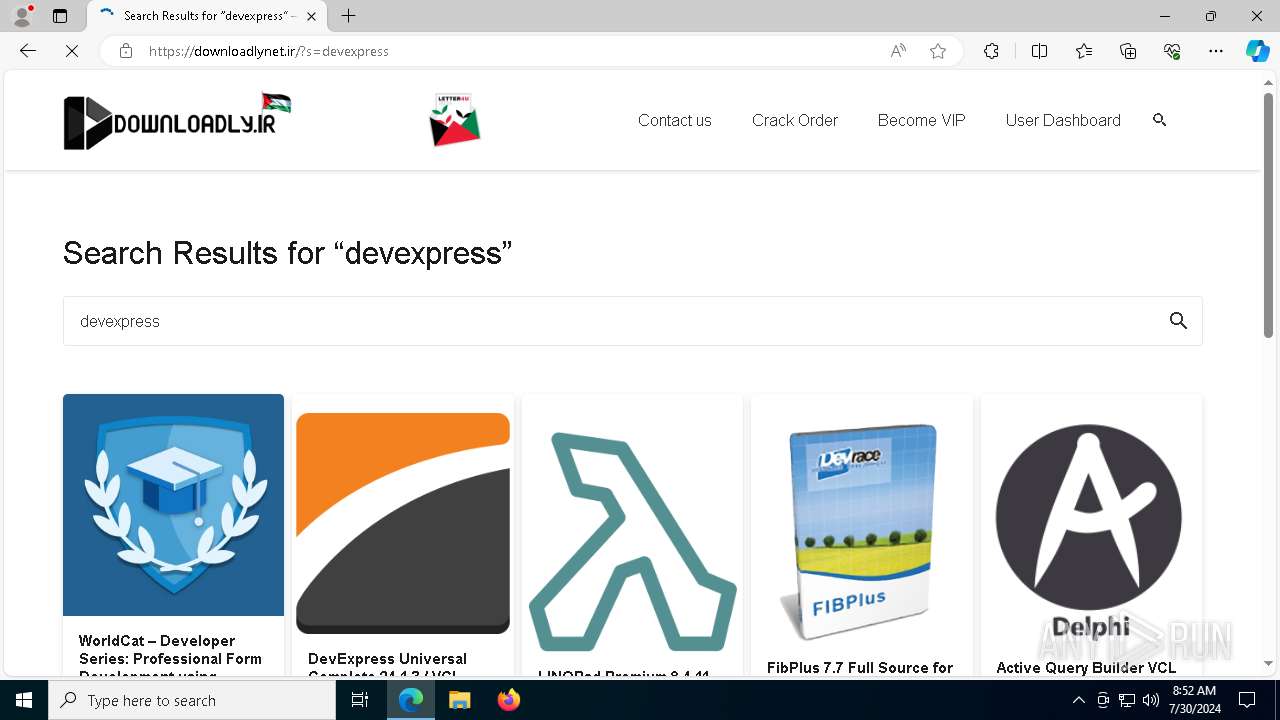Focus the taskbar search box
This screenshot has height=720, width=1280.
(192, 700)
